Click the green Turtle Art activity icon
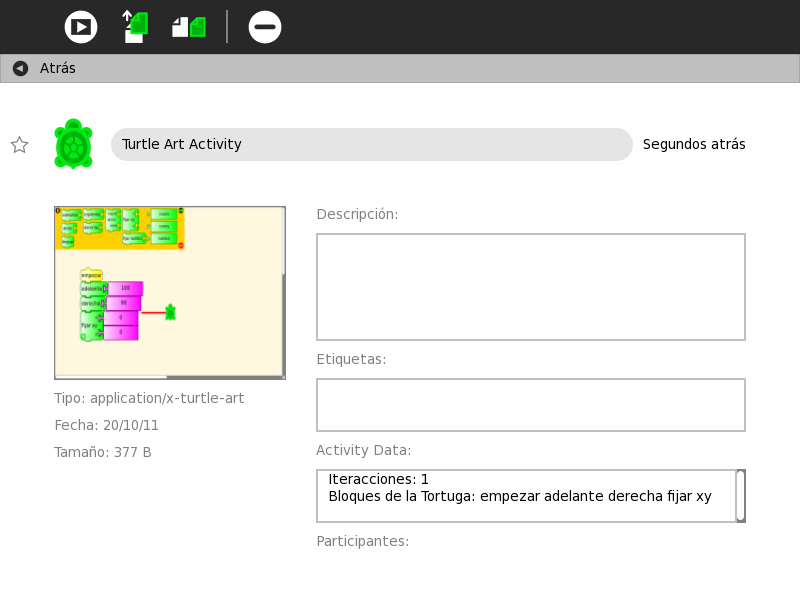 [73, 144]
